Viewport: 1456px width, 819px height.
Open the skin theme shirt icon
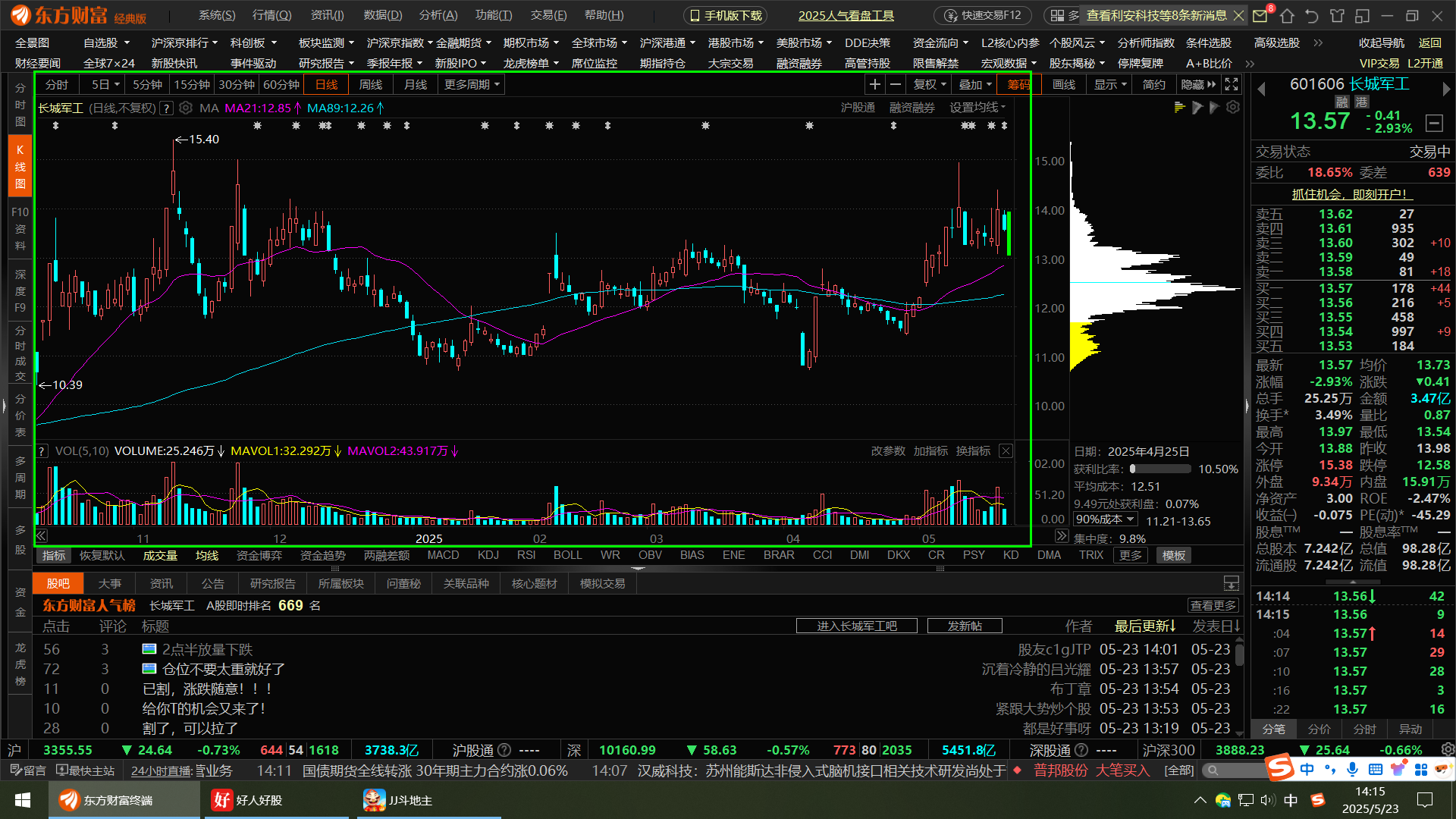point(1337,15)
